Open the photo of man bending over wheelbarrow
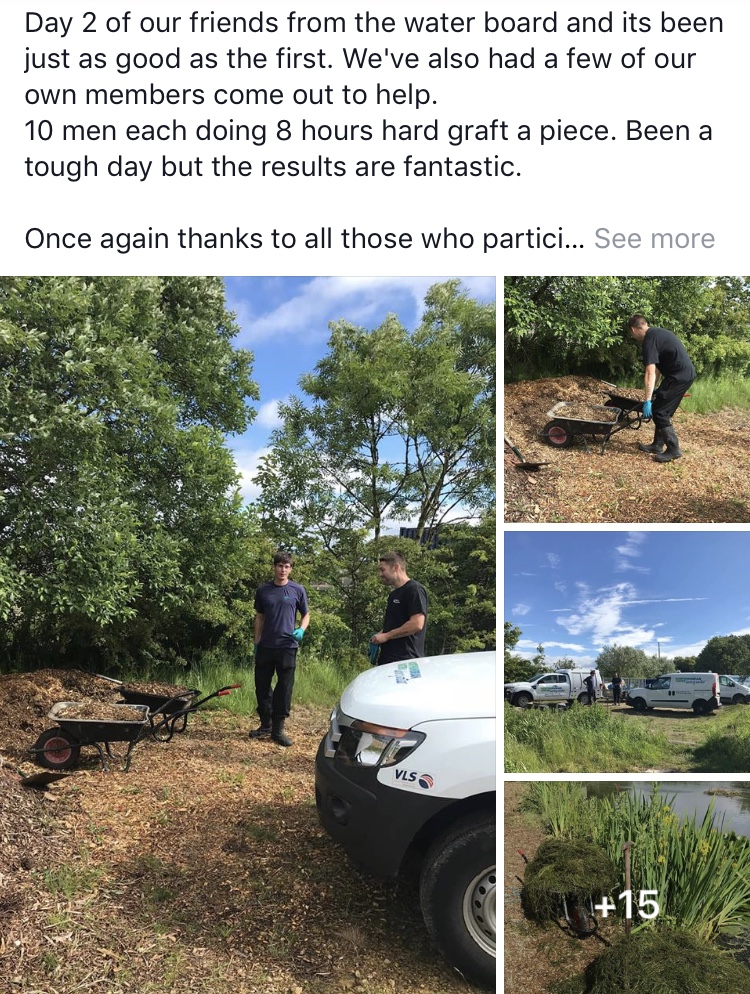 tap(627, 399)
